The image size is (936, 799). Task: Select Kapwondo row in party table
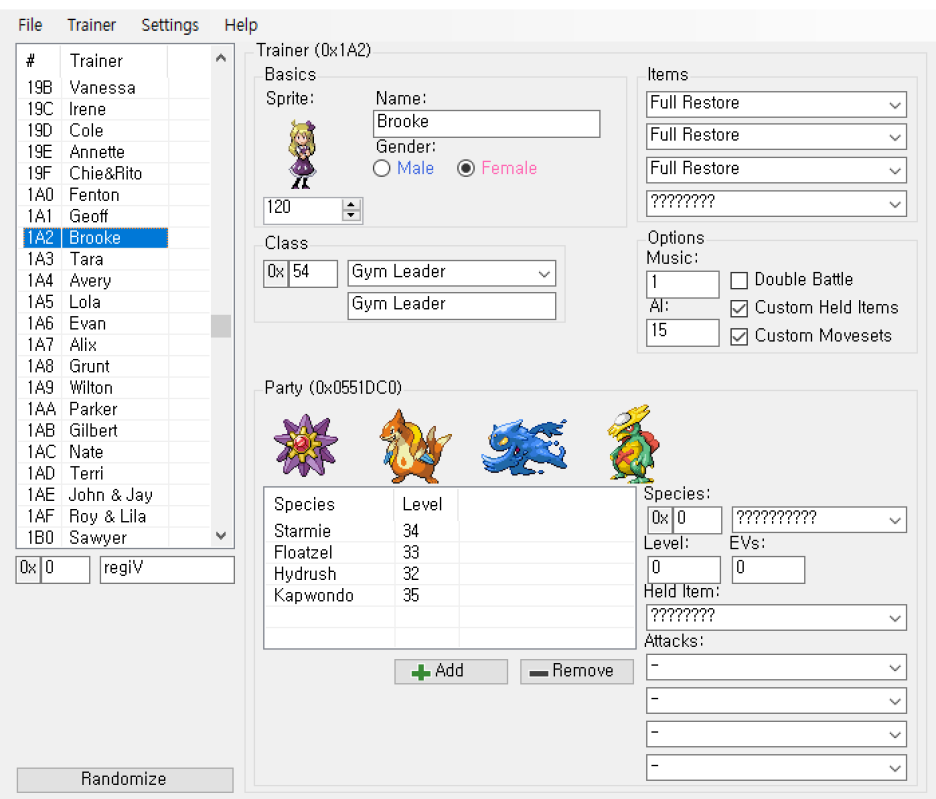tap(449, 595)
